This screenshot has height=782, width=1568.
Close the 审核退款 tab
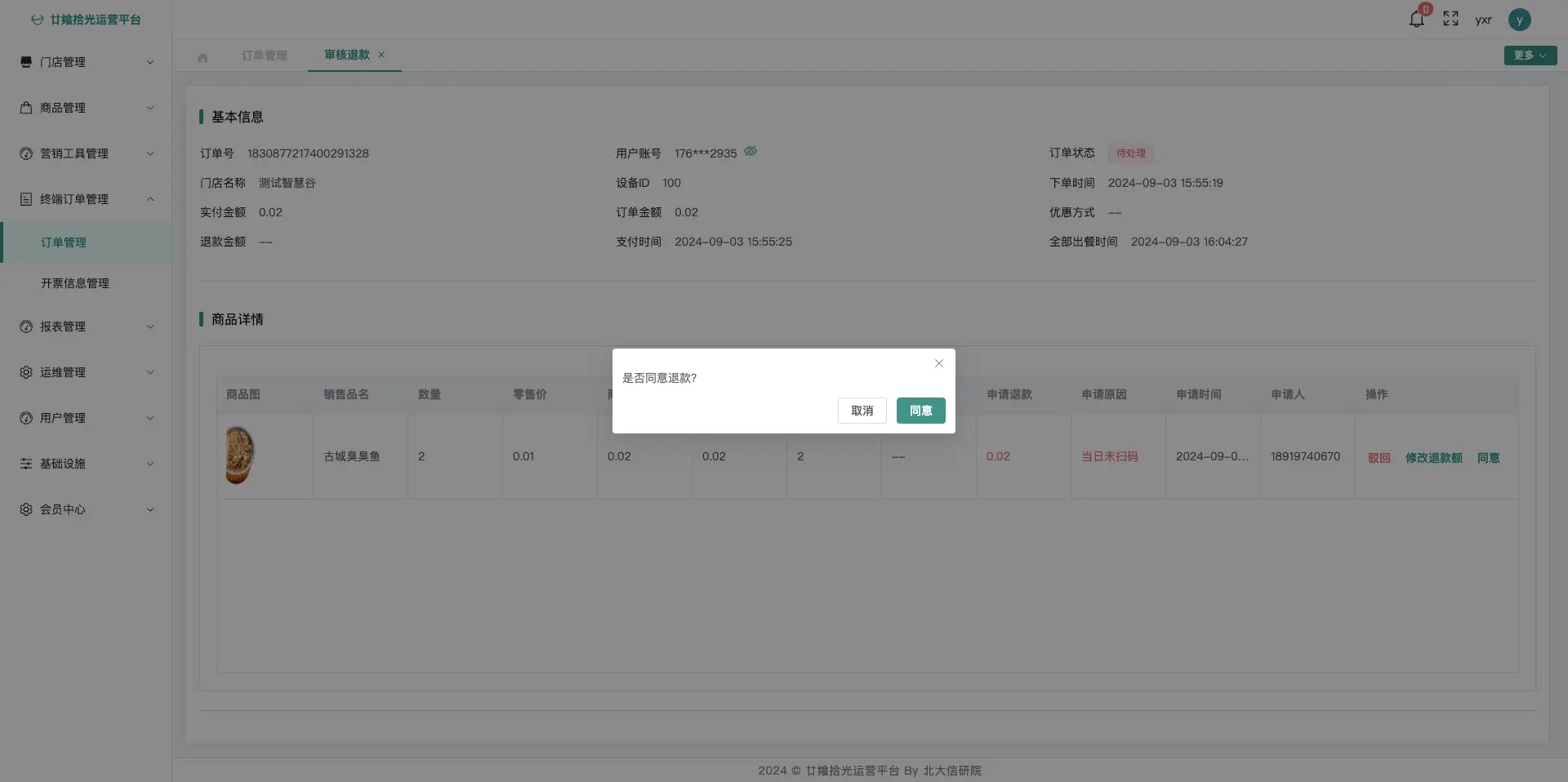[x=381, y=55]
